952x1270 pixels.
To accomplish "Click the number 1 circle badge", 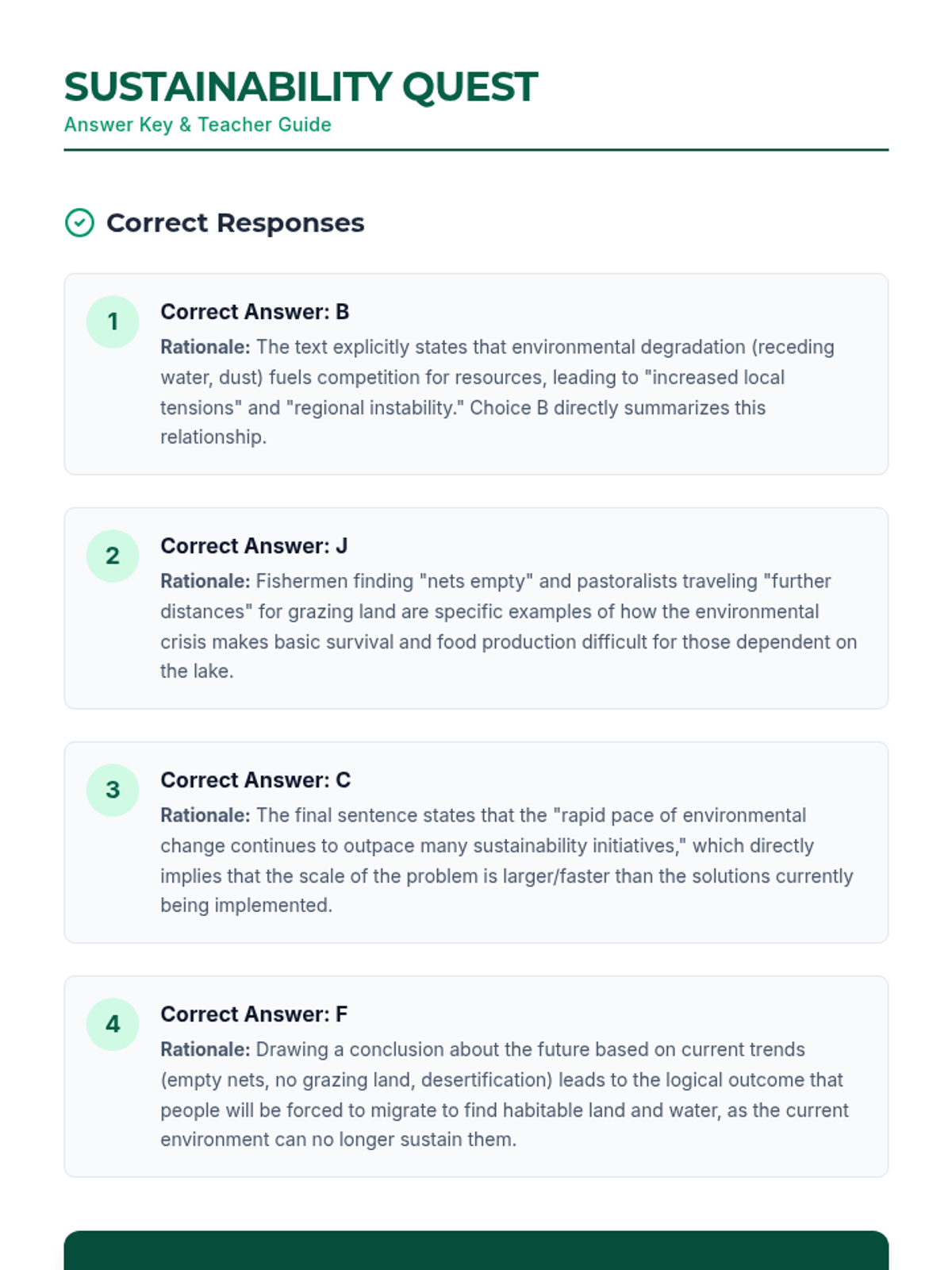I will click(x=113, y=321).
